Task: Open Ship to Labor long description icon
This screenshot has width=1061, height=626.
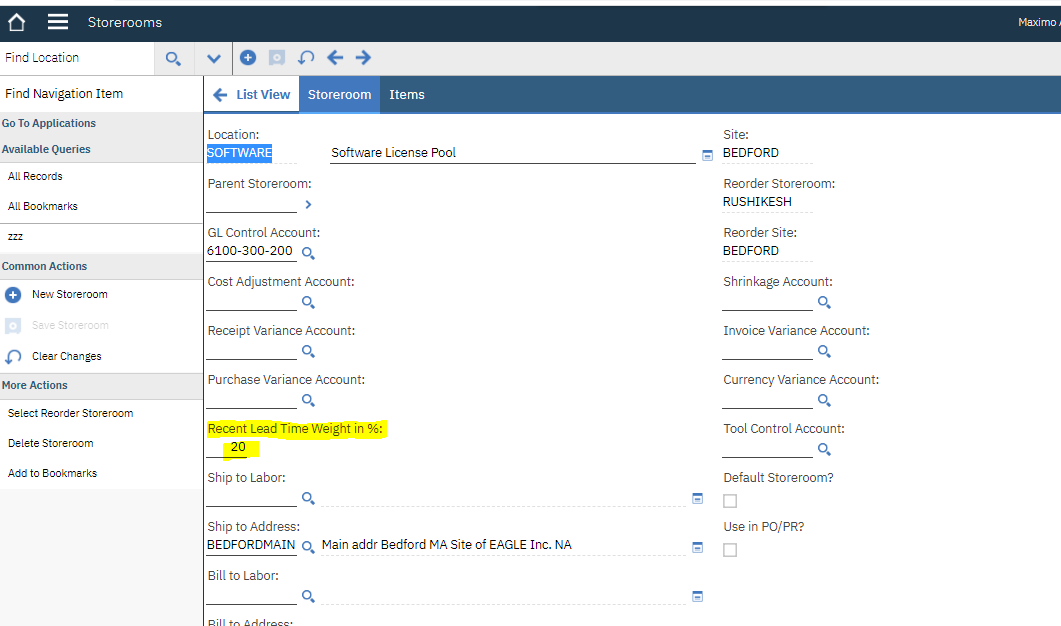Action: [x=698, y=498]
